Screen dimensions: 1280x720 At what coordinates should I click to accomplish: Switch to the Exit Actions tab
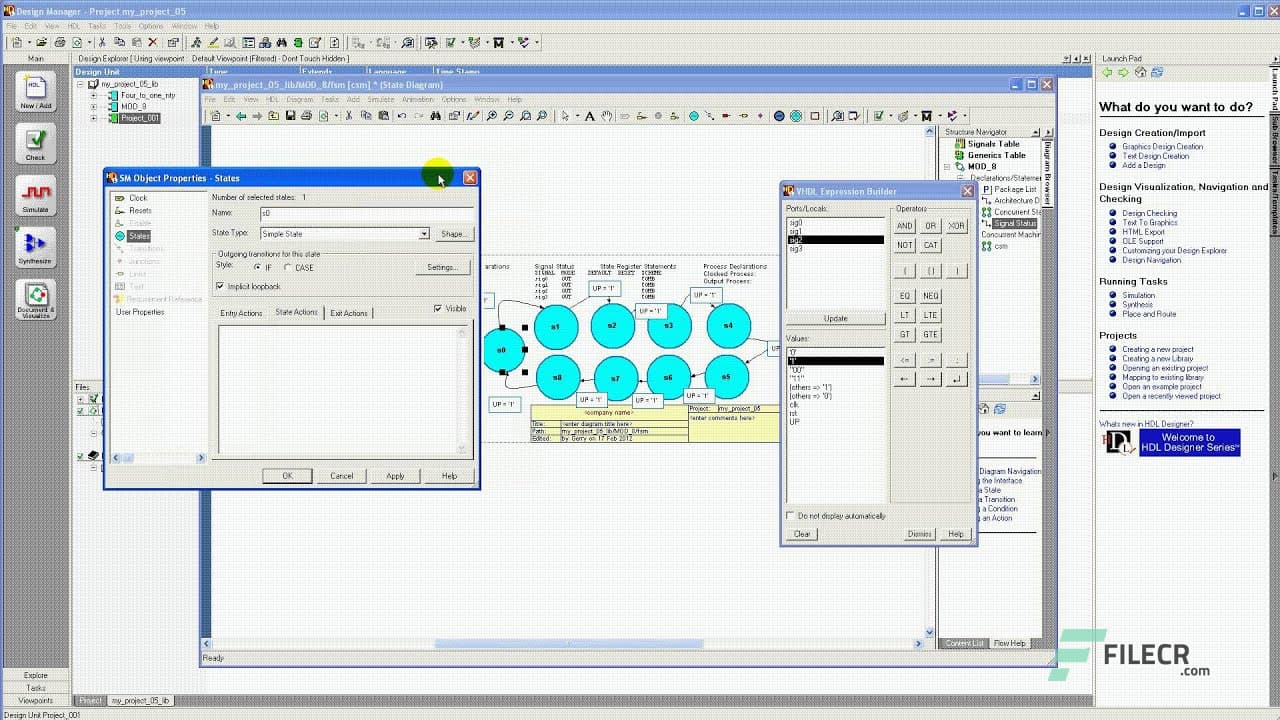[348, 313]
